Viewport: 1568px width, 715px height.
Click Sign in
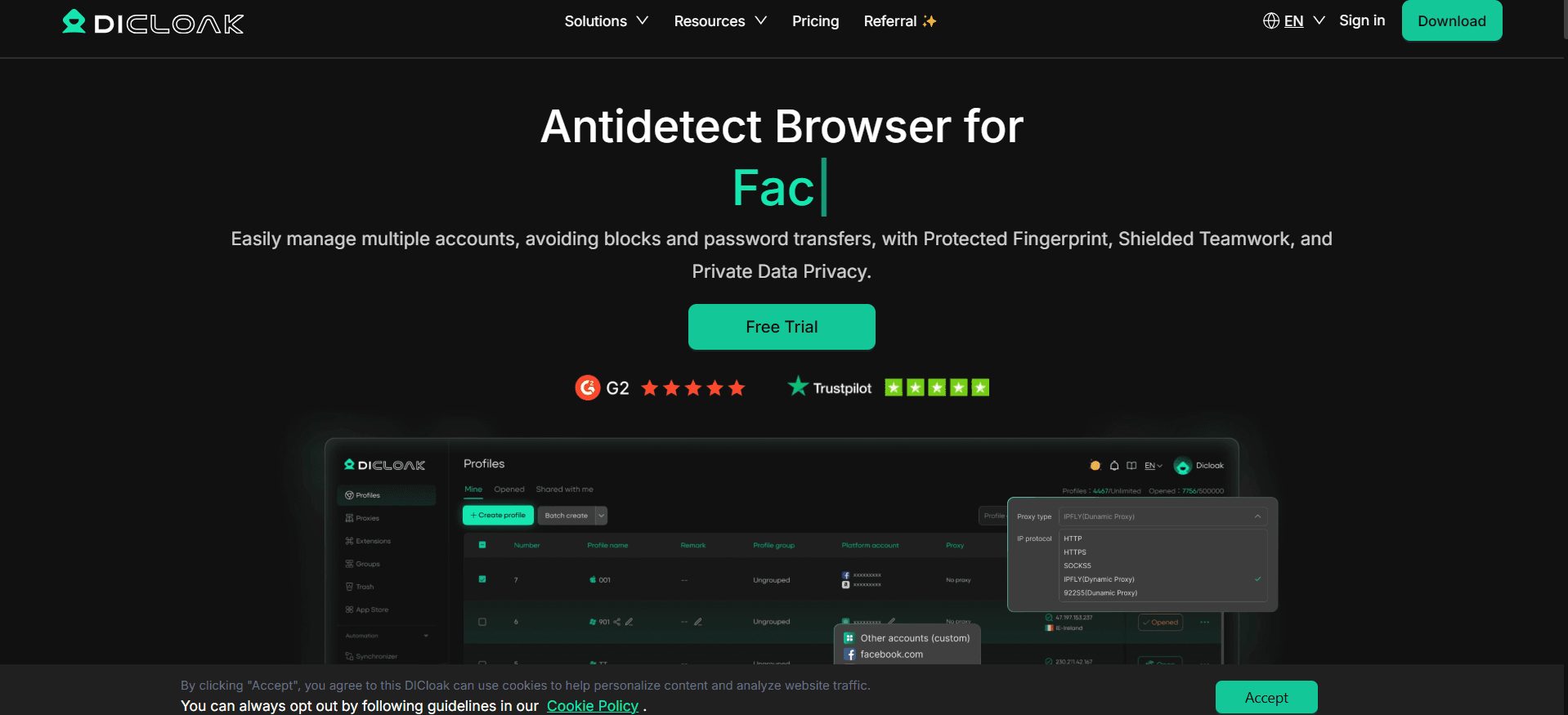[x=1362, y=20]
